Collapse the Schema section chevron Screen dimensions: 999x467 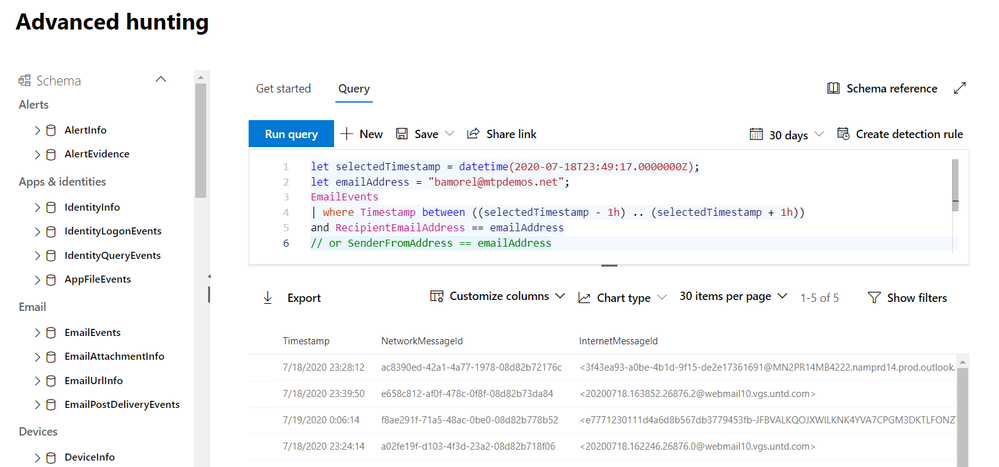[161, 80]
